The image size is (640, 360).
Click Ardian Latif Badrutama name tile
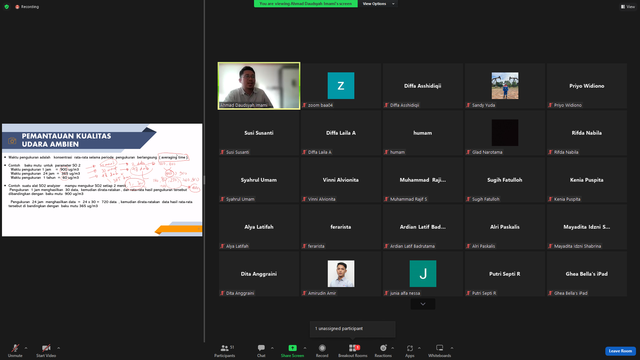click(423, 227)
